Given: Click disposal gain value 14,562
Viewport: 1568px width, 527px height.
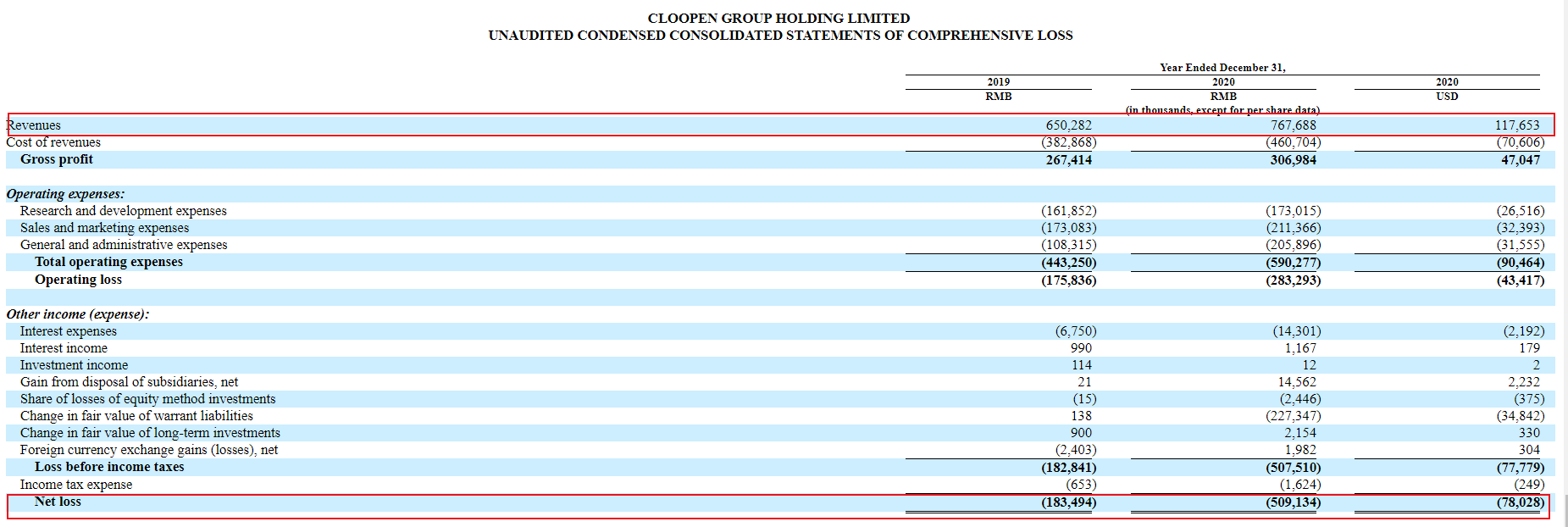Looking at the screenshot, I should coord(1297,382).
